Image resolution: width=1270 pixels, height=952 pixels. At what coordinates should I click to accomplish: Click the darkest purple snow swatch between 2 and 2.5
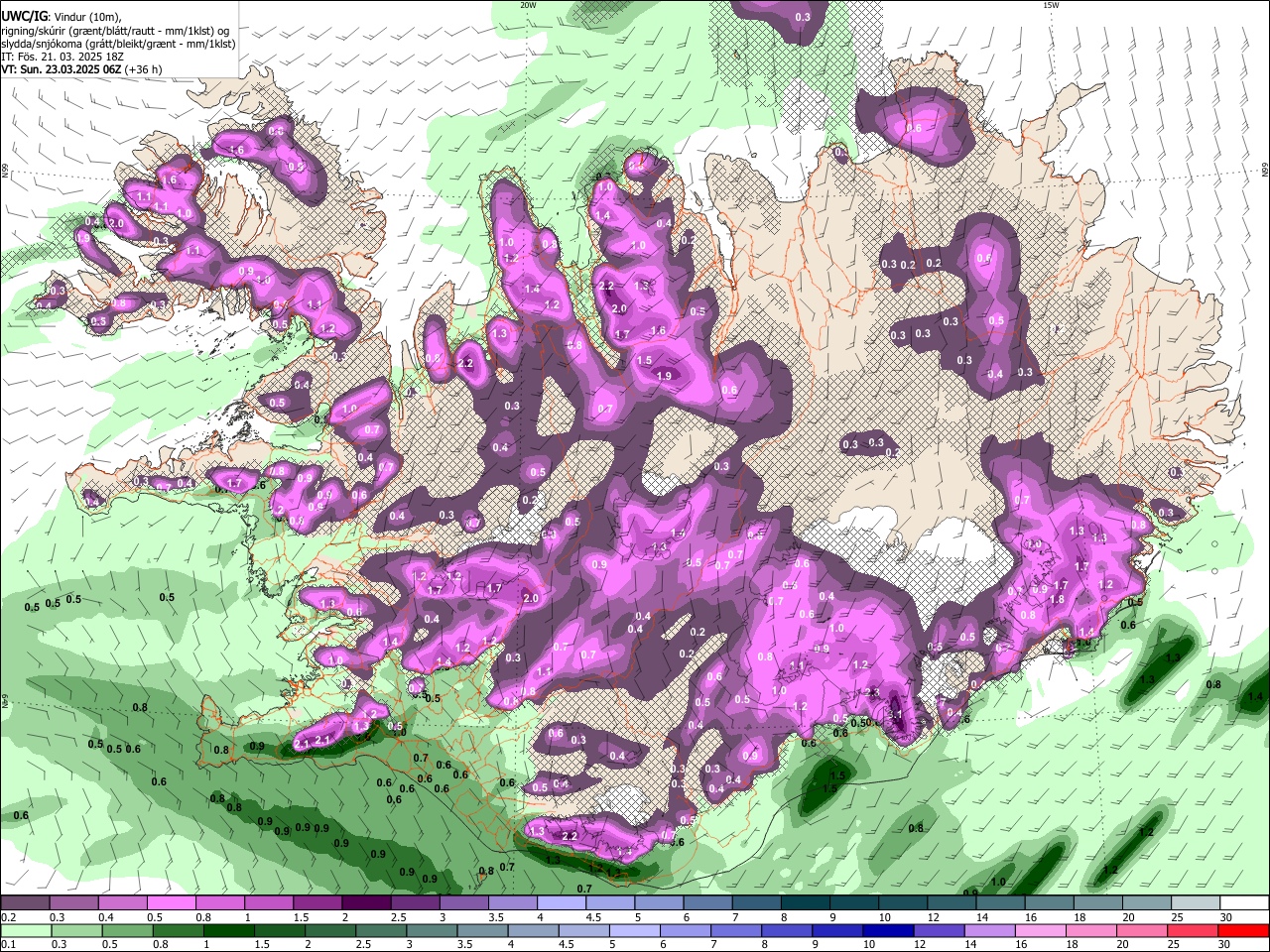[366, 902]
